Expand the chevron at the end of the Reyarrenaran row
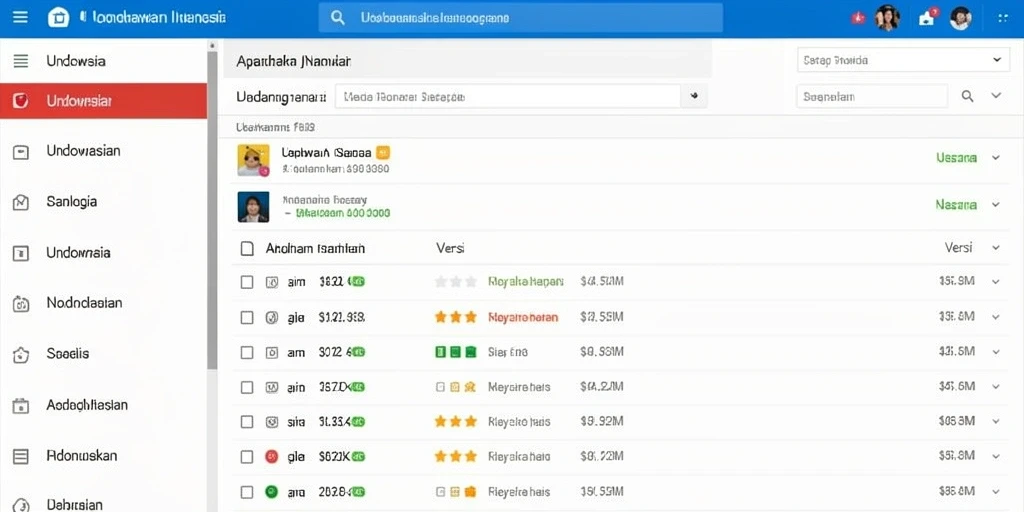 996,317
